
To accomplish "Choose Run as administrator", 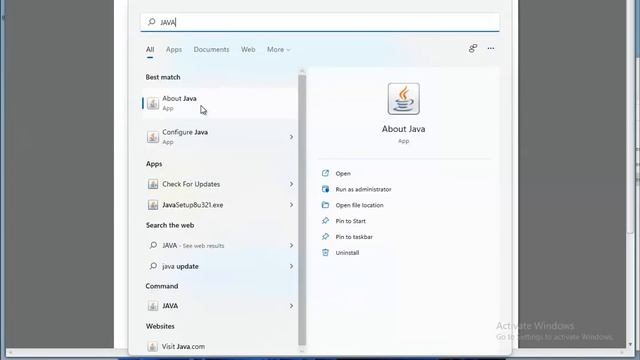I will (x=363, y=189).
